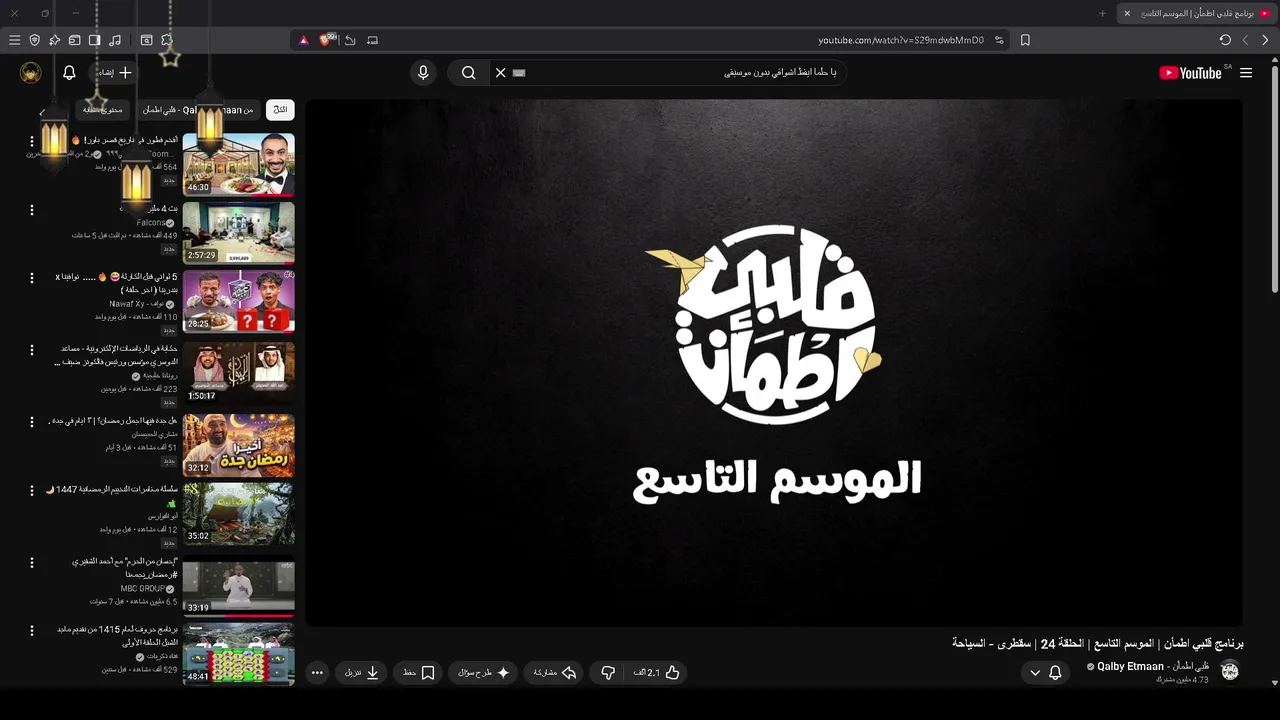Screen dimensions: 1280x720
Task: Open the 46:30 recommended video thumbnail
Action: (238, 165)
